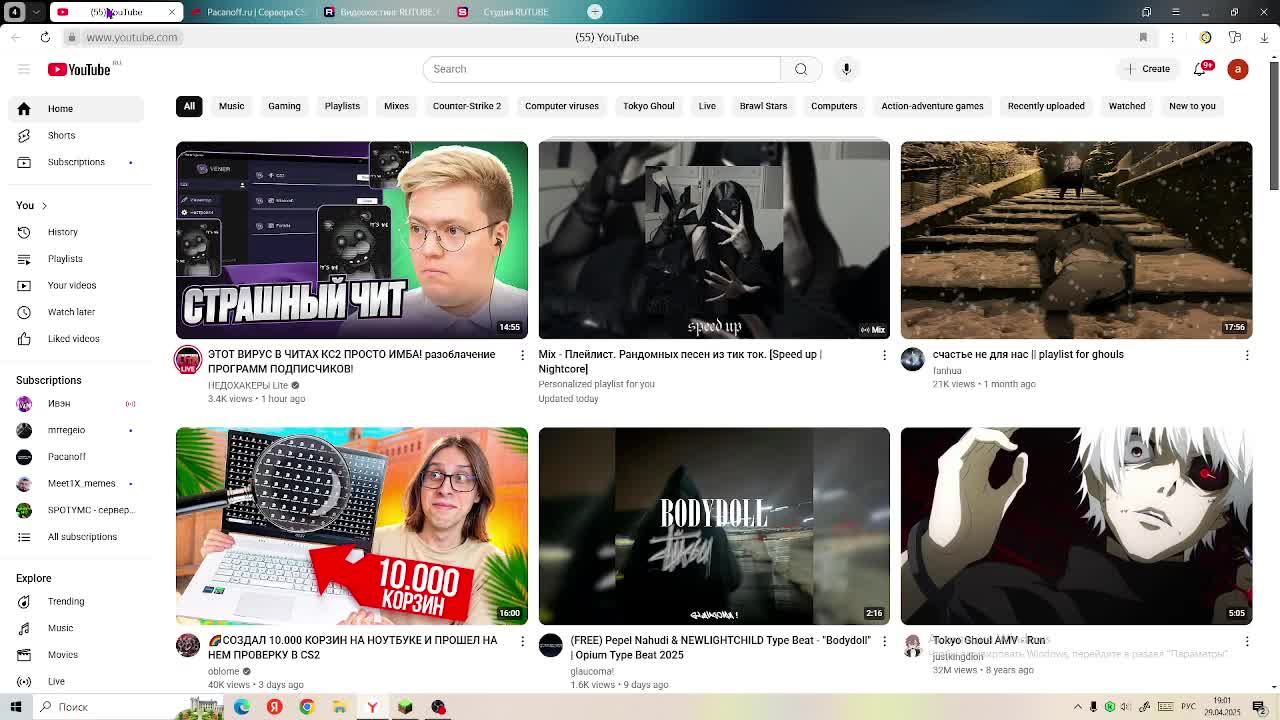
Task: Open All subscriptions in the sidebar
Action: click(80, 537)
